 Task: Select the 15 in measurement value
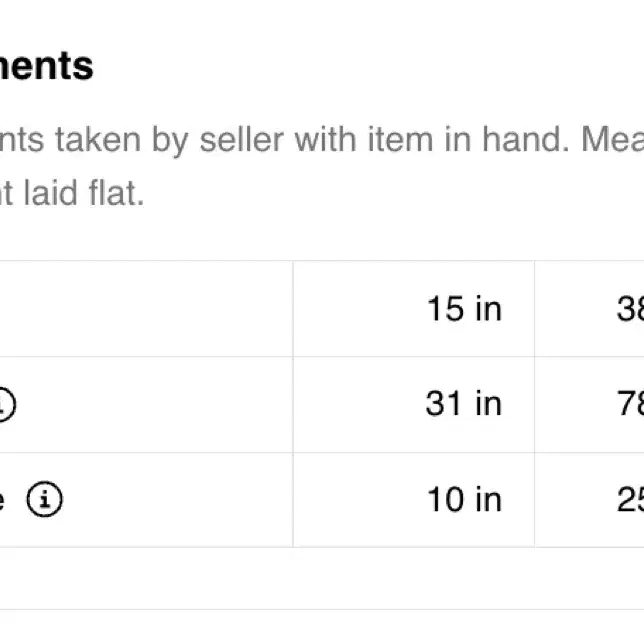(x=464, y=309)
